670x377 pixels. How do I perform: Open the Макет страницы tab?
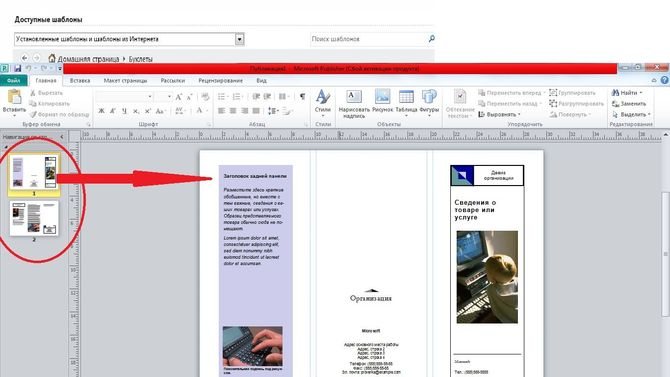125,80
